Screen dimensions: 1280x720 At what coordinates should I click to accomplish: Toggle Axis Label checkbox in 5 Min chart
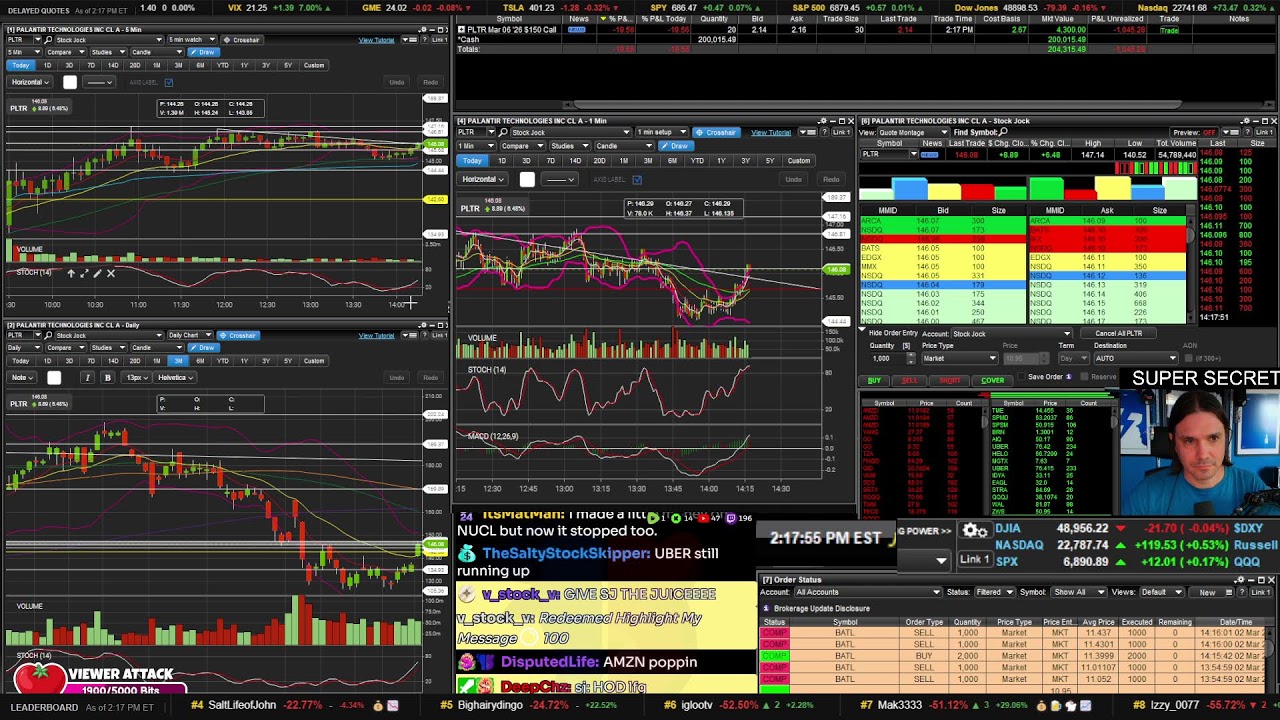coord(169,82)
